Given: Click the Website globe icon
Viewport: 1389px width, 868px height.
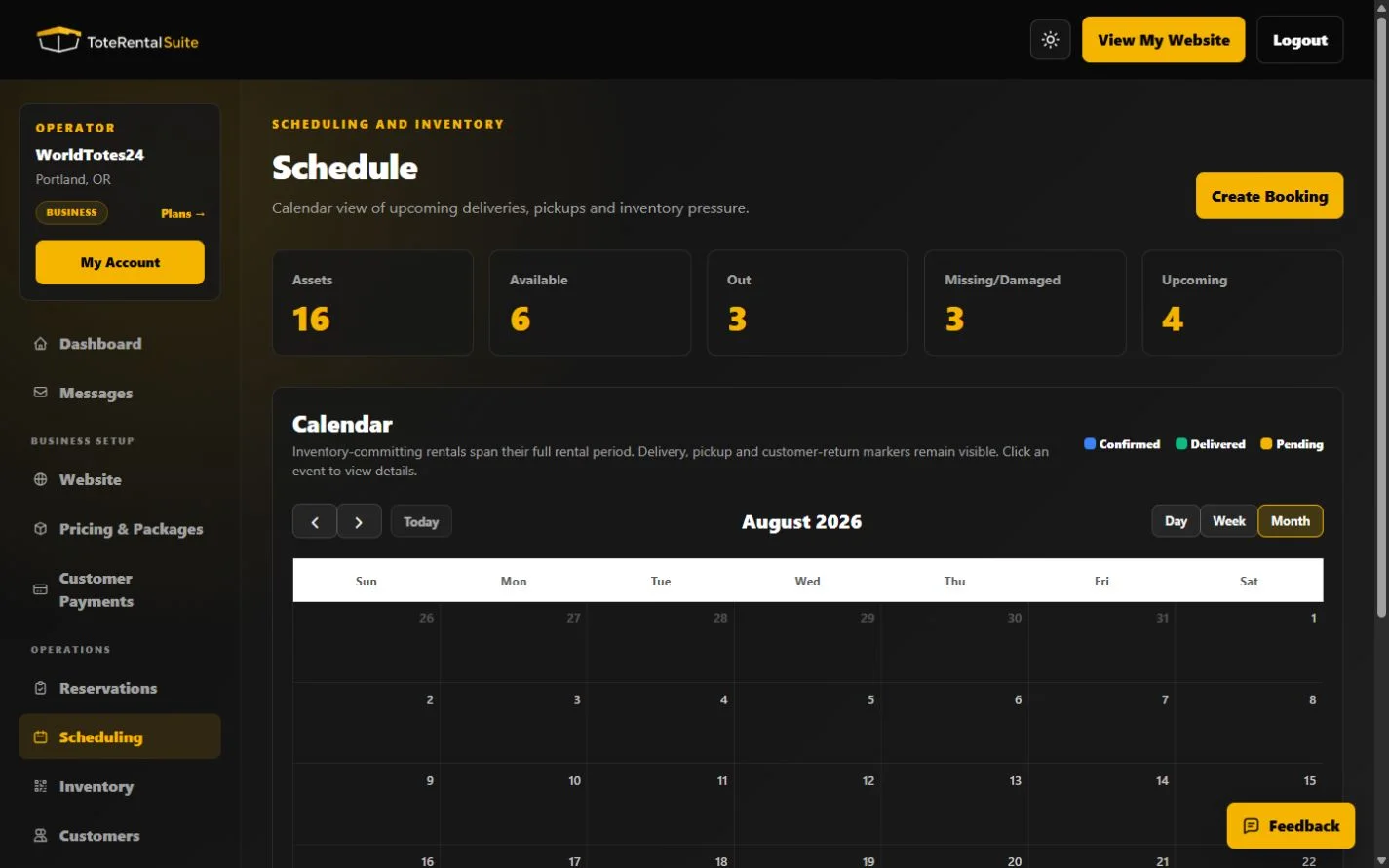Looking at the screenshot, I should pos(40,479).
